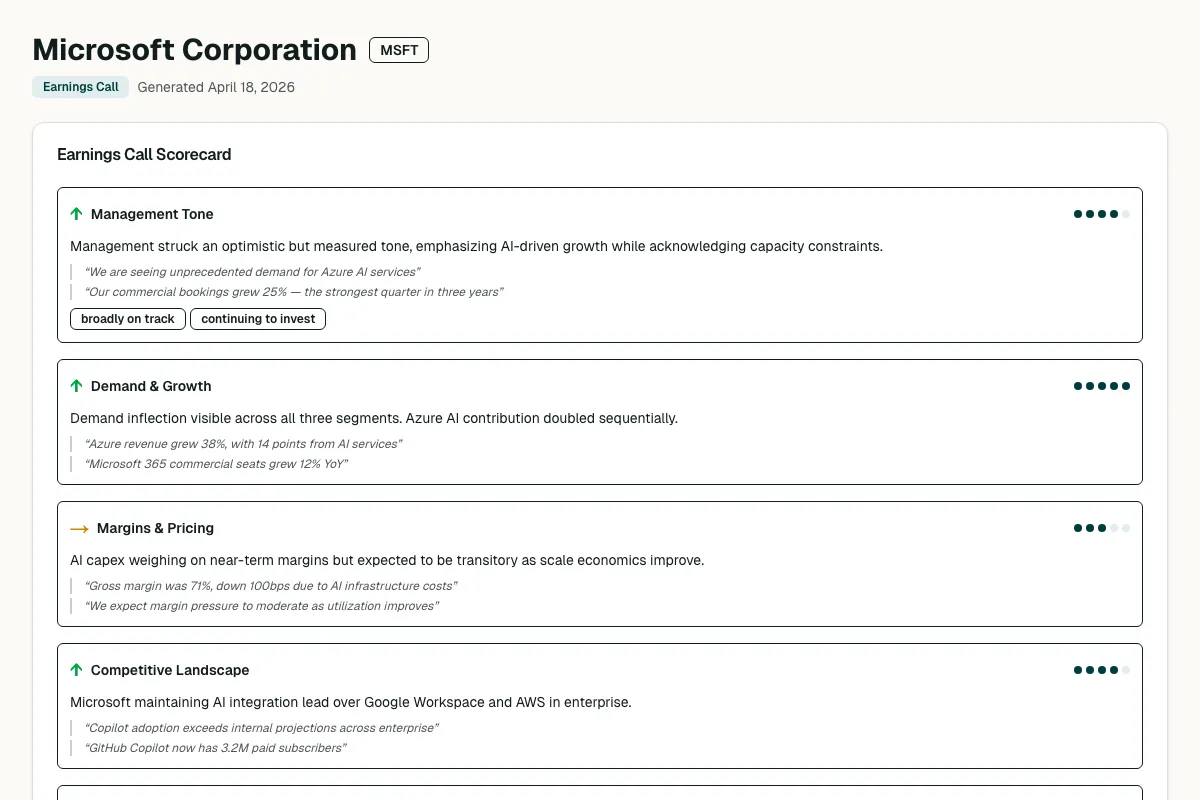Click the Margins & Pricing sideways arrow icon

pyautogui.click(x=79, y=528)
